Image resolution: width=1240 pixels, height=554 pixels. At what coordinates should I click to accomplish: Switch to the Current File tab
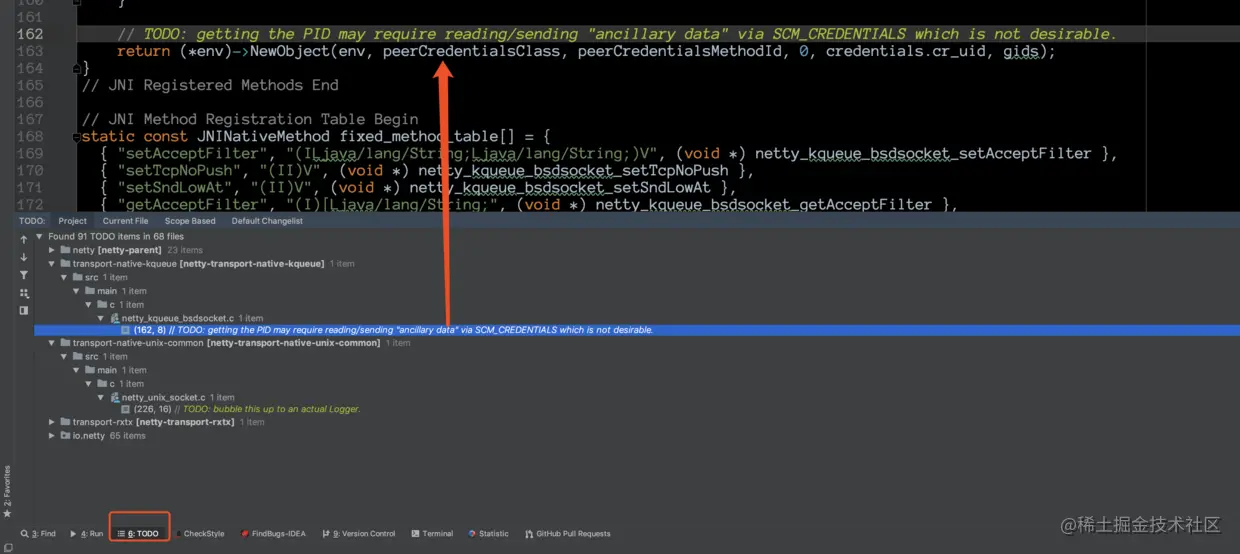pyautogui.click(x=125, y=221)
